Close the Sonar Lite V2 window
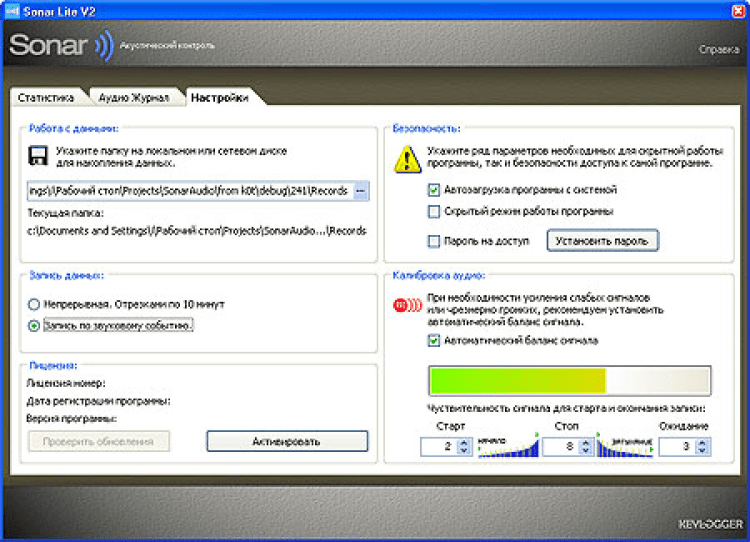Screen dimensions: 750x542 tap(739, 11)
